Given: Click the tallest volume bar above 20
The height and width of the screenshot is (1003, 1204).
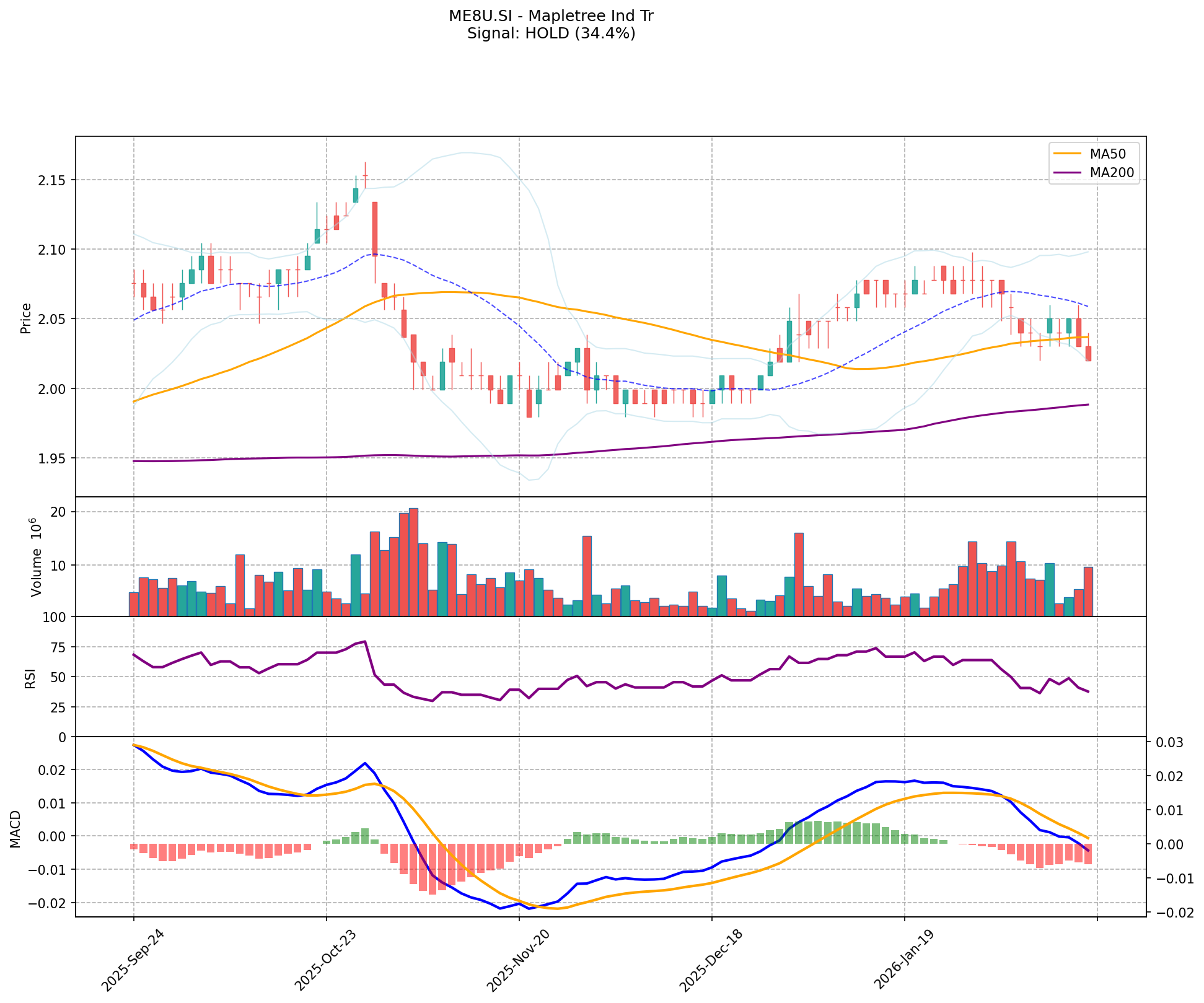Looking at the screenshot, I should [413, 561].
